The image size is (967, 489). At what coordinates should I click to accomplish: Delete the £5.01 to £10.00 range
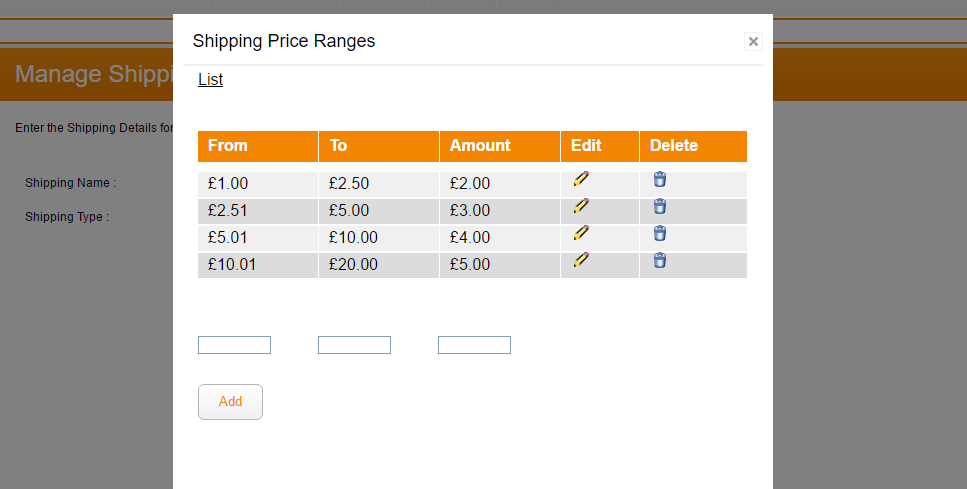[660, 234]
